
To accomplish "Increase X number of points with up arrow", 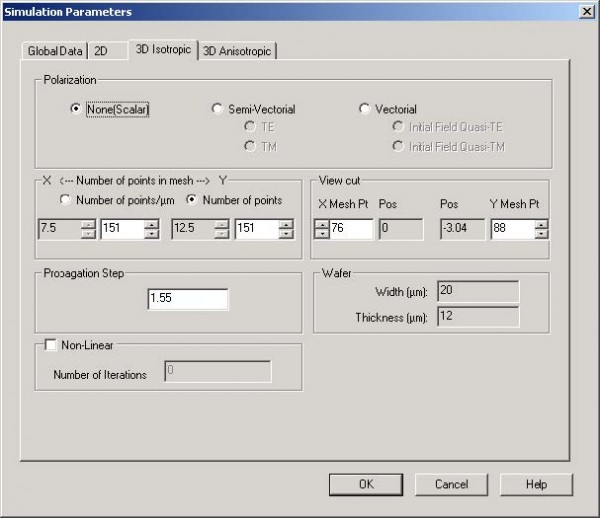I will pos(152,225).
